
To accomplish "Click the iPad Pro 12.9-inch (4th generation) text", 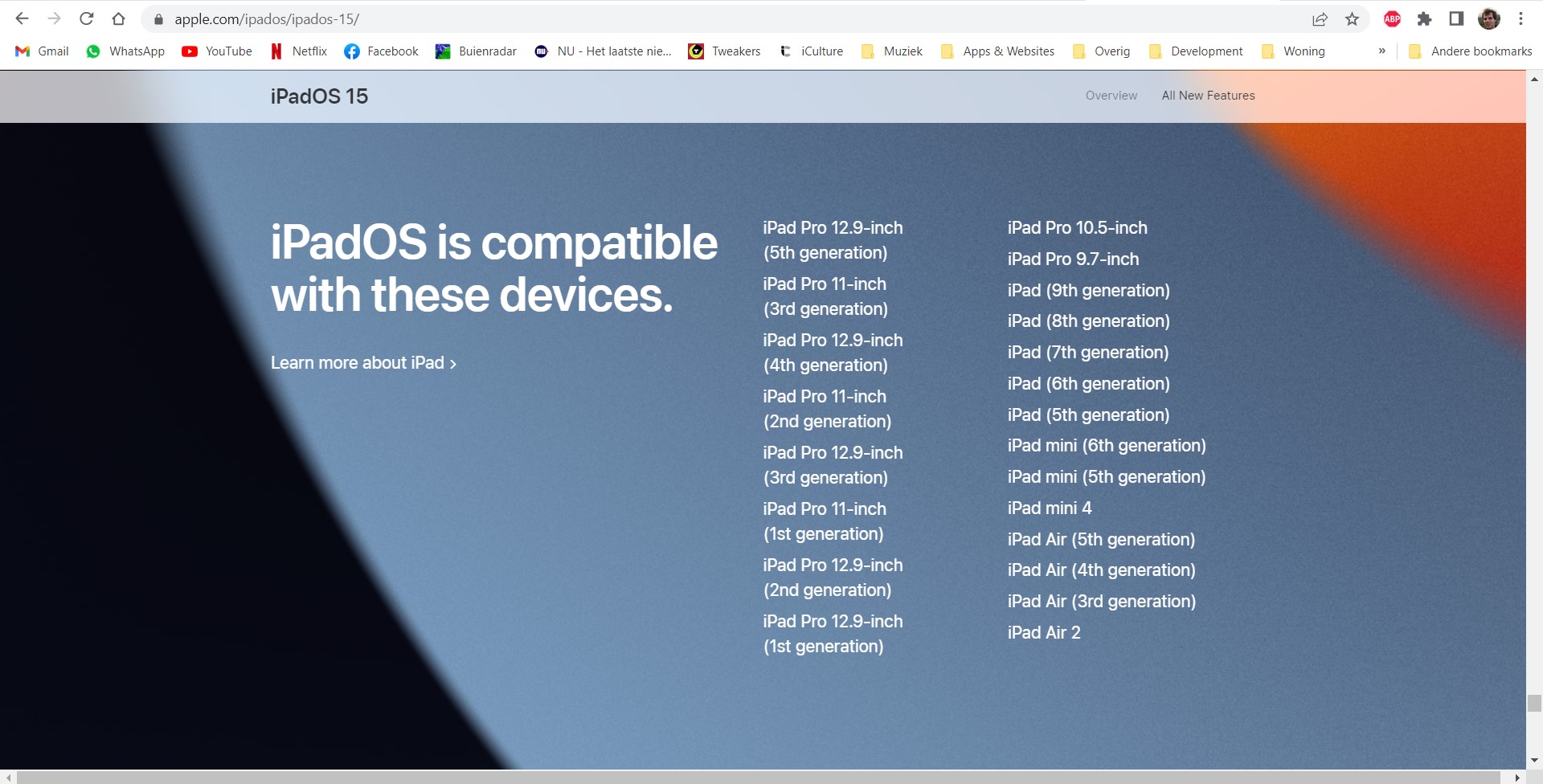I will tap(833, 353).
